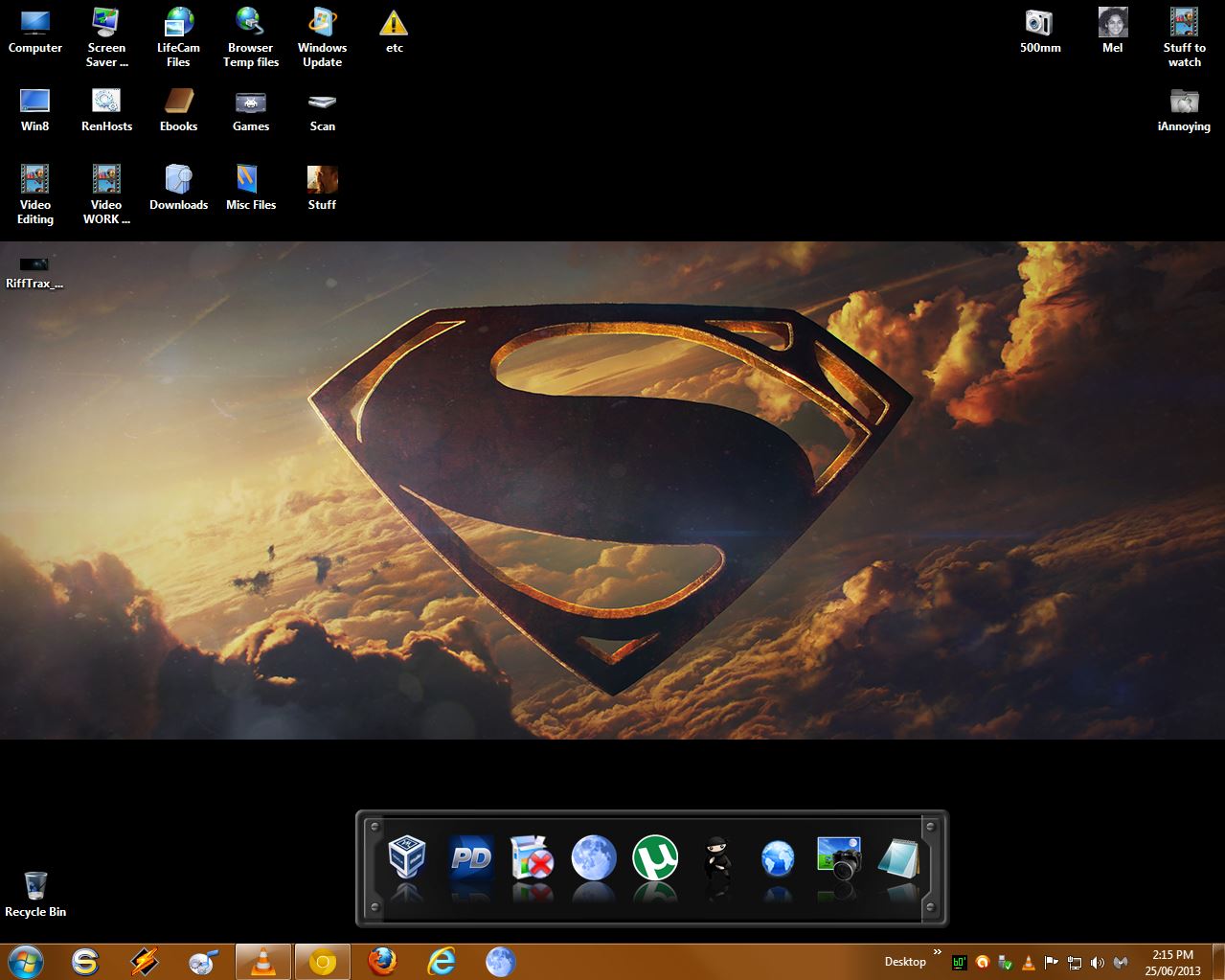Viewport: 1225px width, 980px height.
Task: Select the RenHosts desktop icon
Action: click(x=106, y=110)
